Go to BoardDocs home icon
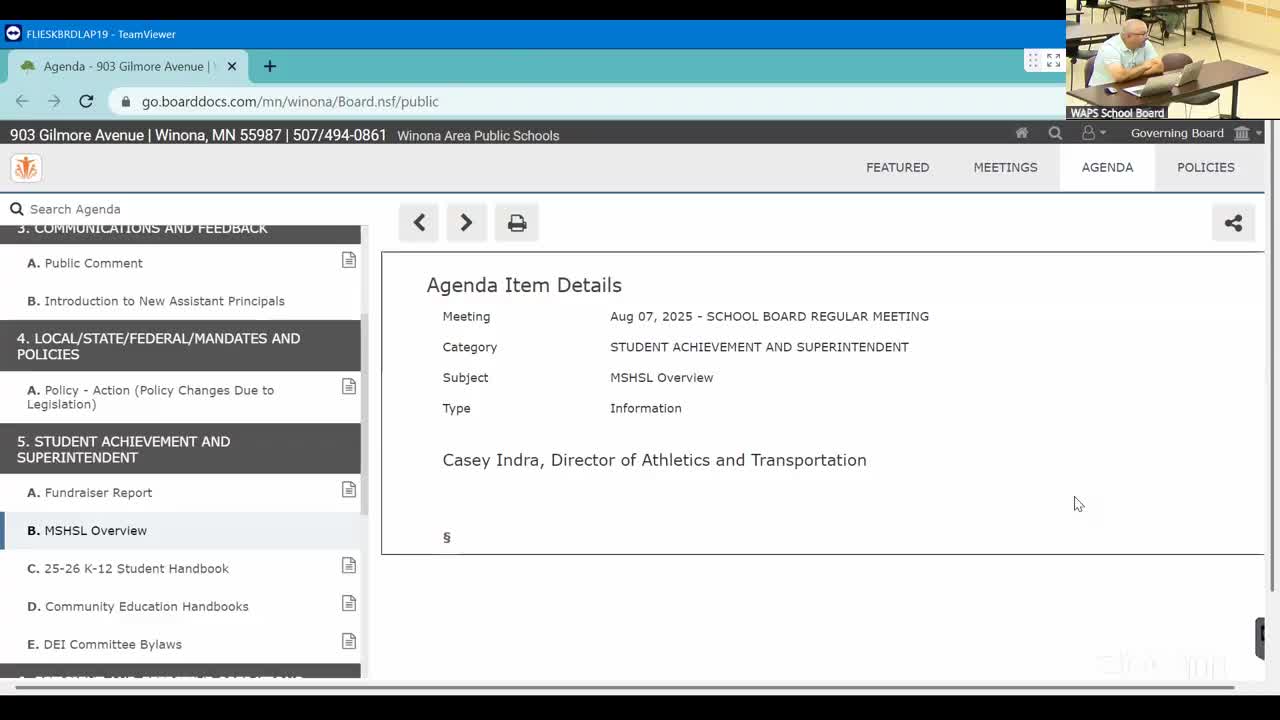 click(x=1021, y=133)
